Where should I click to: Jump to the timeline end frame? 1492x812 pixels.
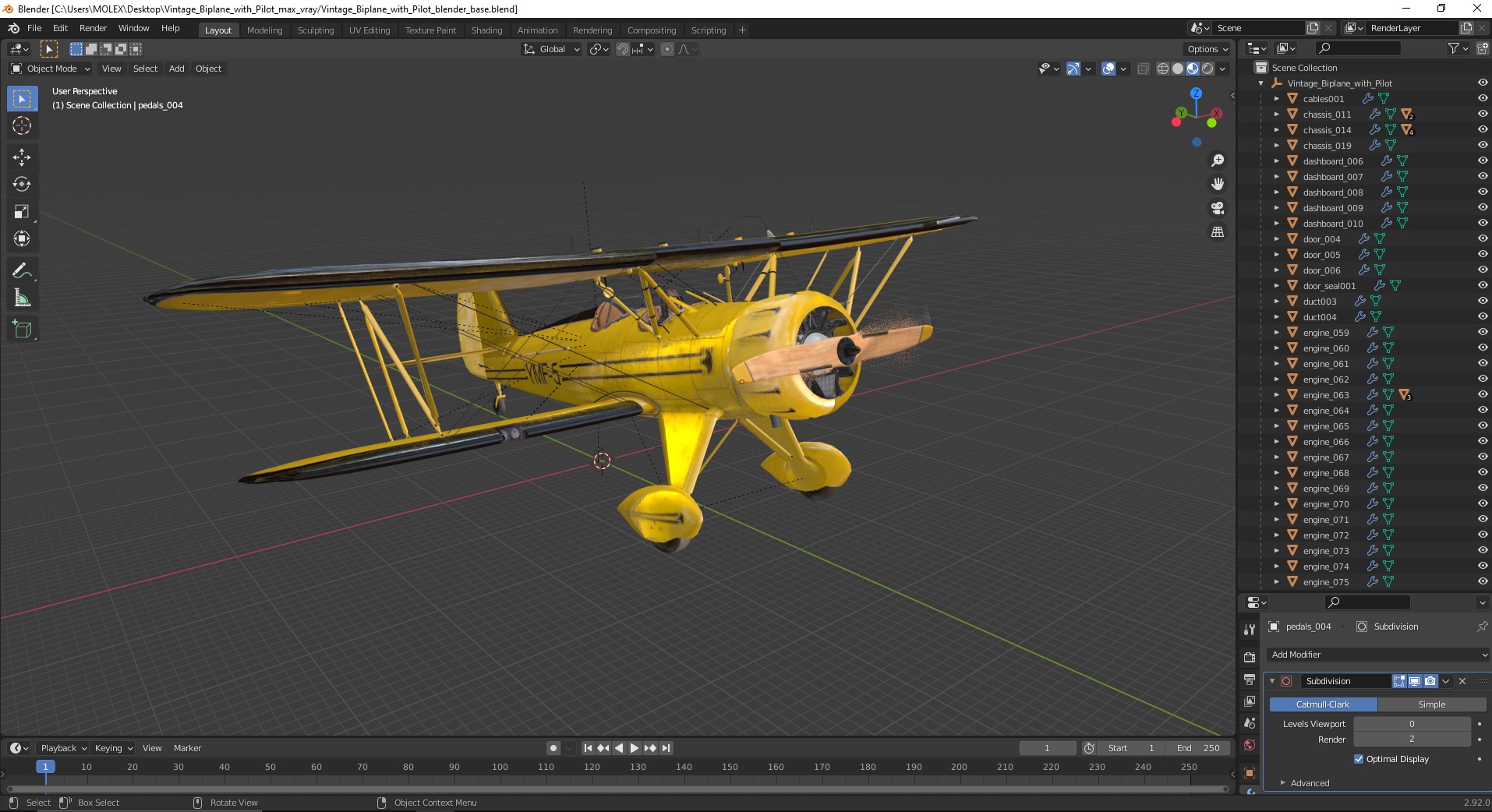[666, 748]
